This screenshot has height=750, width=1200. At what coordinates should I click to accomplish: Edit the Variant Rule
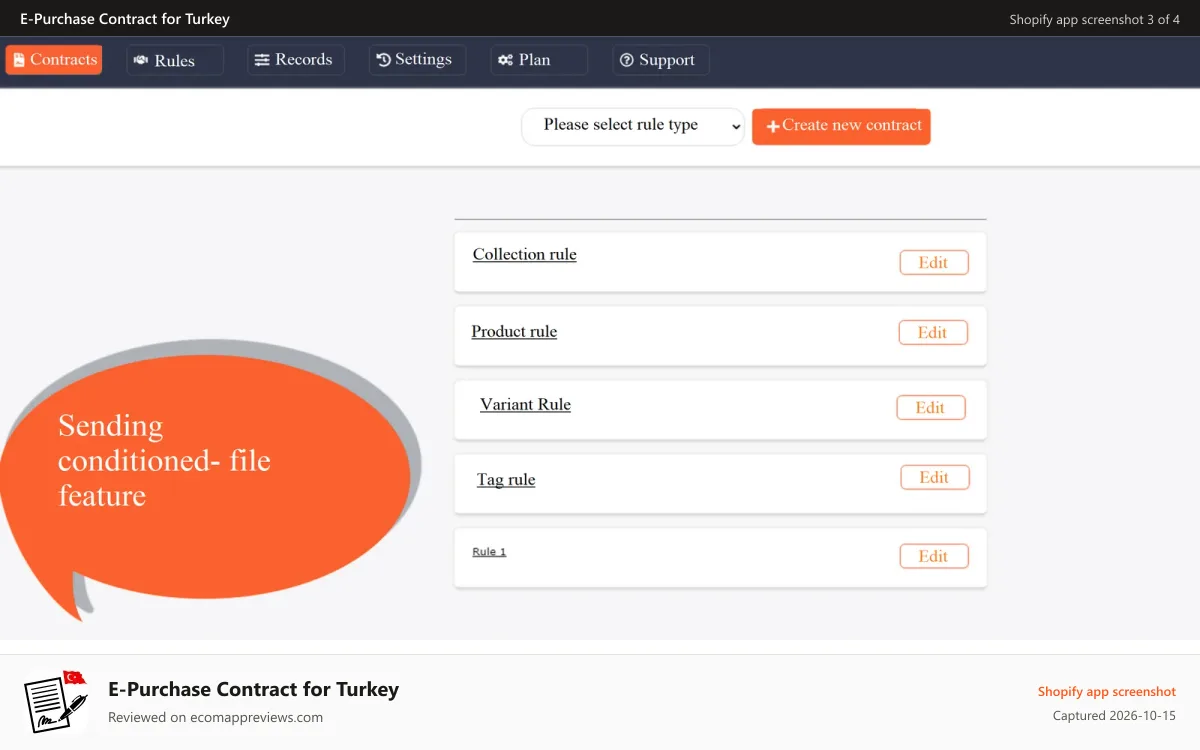click(x=931, y=407)
